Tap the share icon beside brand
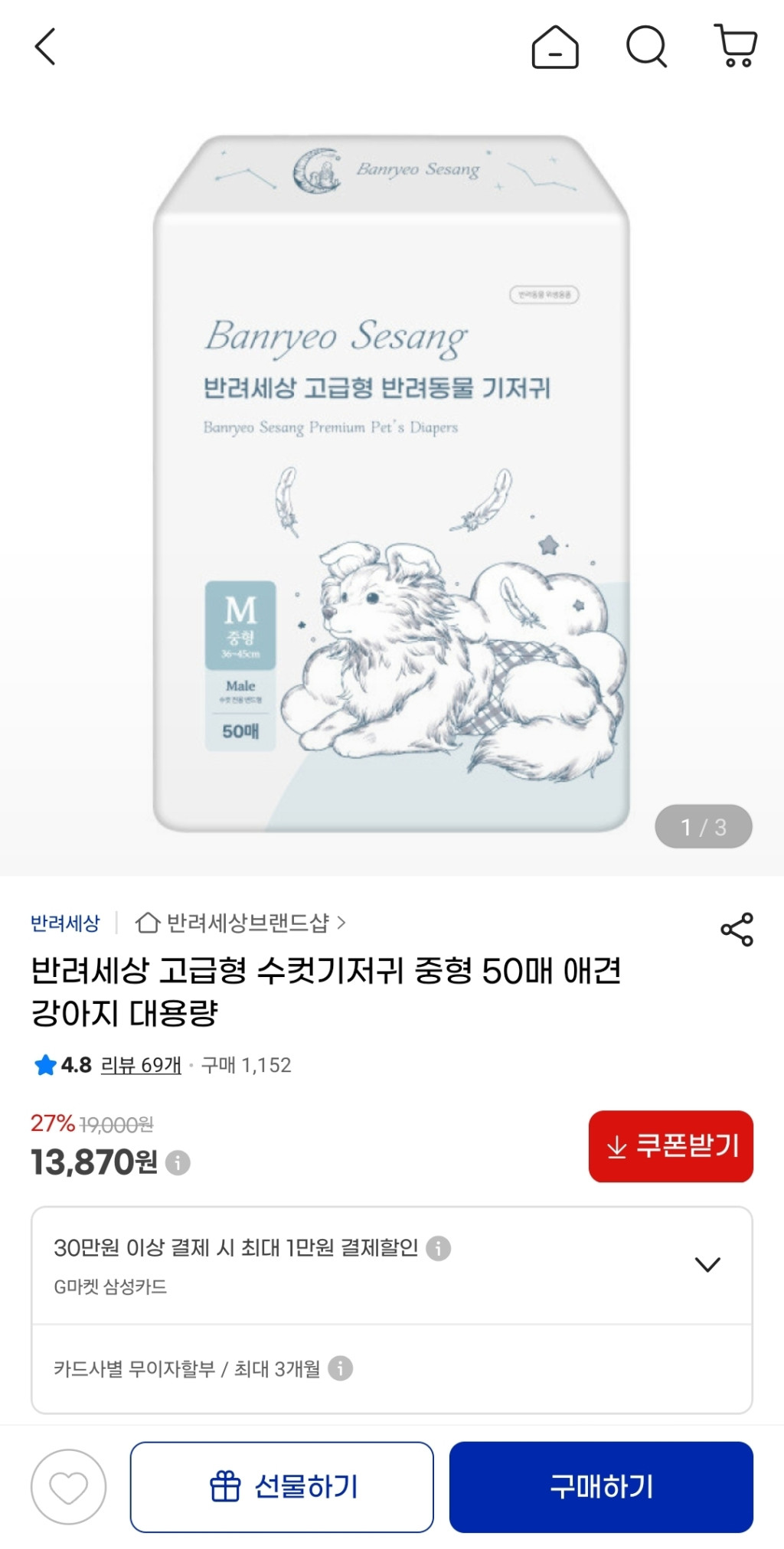 (737, 930)
